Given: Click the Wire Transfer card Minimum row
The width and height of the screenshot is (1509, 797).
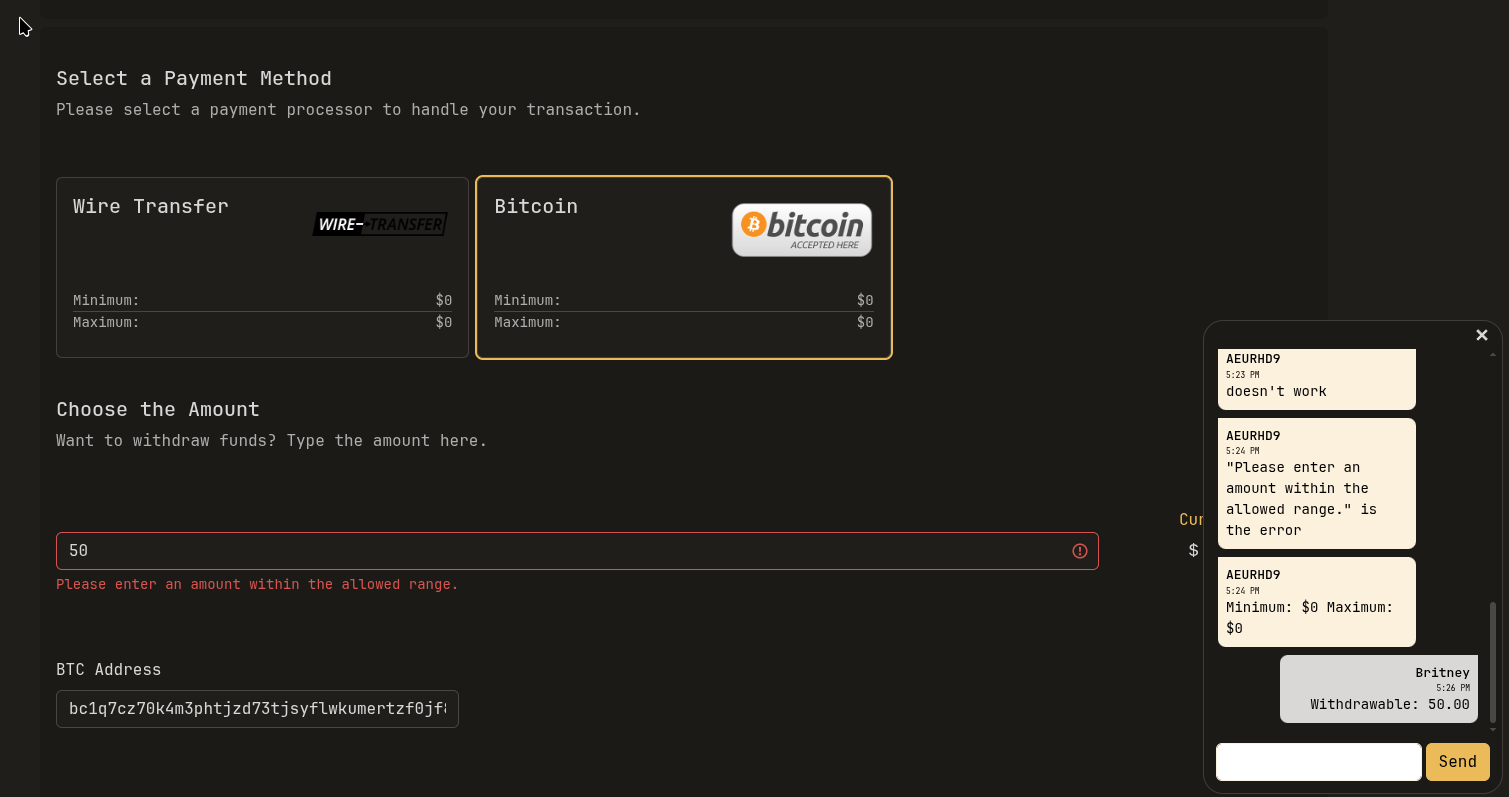Looking at the screenshot, I should (262, 300).
